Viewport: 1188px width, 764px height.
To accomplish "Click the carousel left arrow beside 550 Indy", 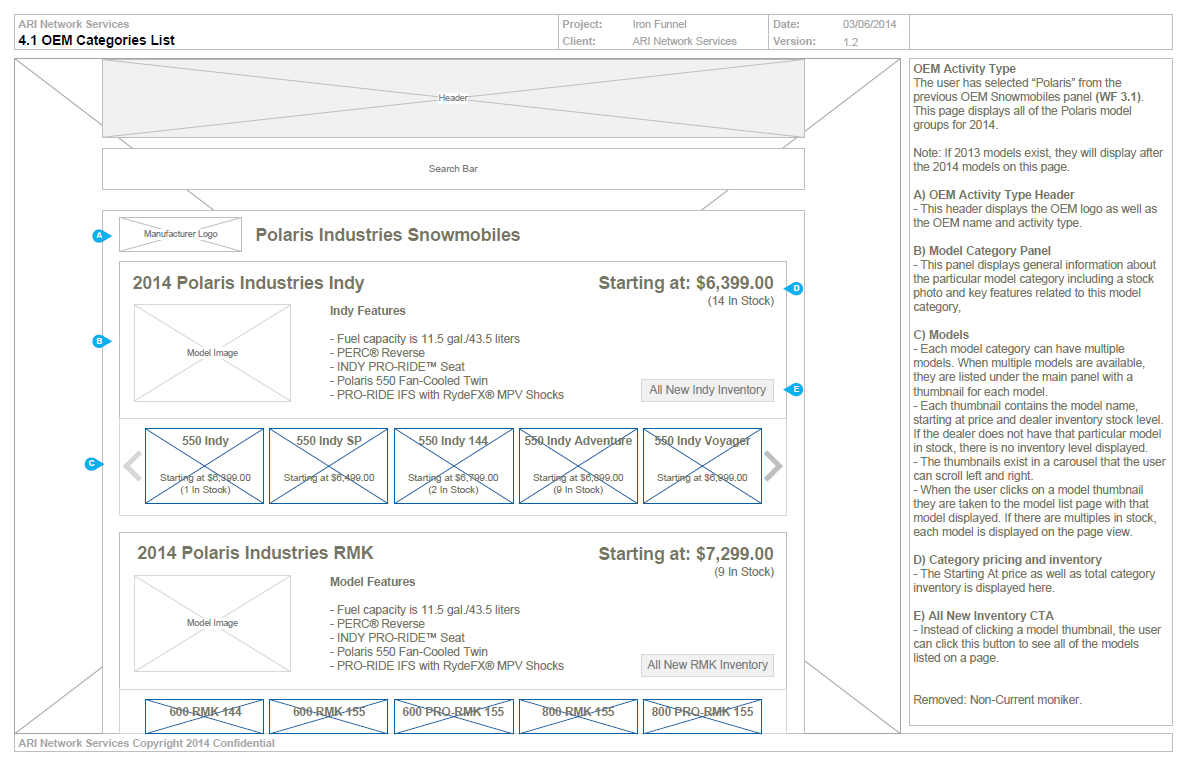I will tap(133, 466).
